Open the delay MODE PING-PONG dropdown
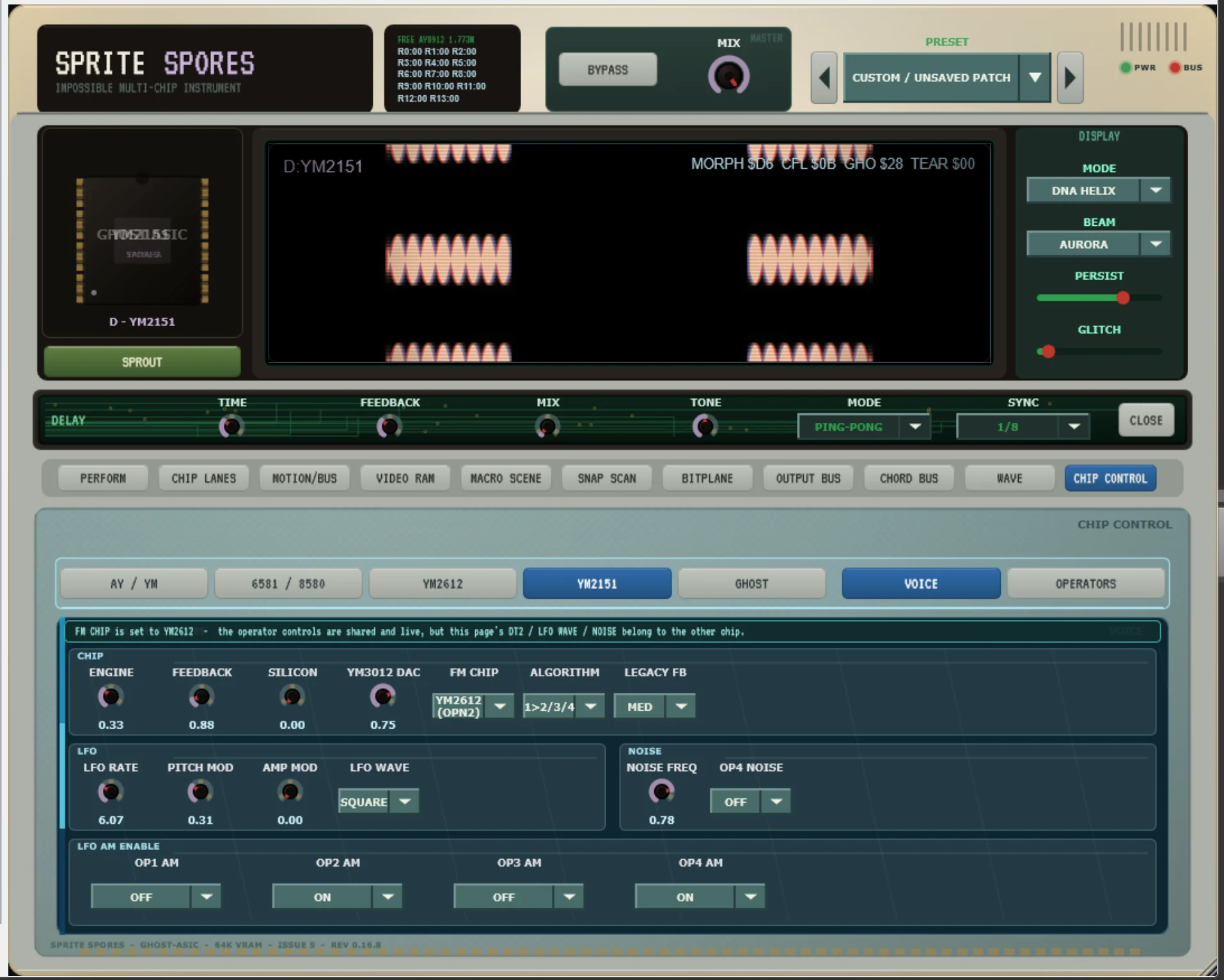This screenshot has width=1224, height=980. pos(863,427)
